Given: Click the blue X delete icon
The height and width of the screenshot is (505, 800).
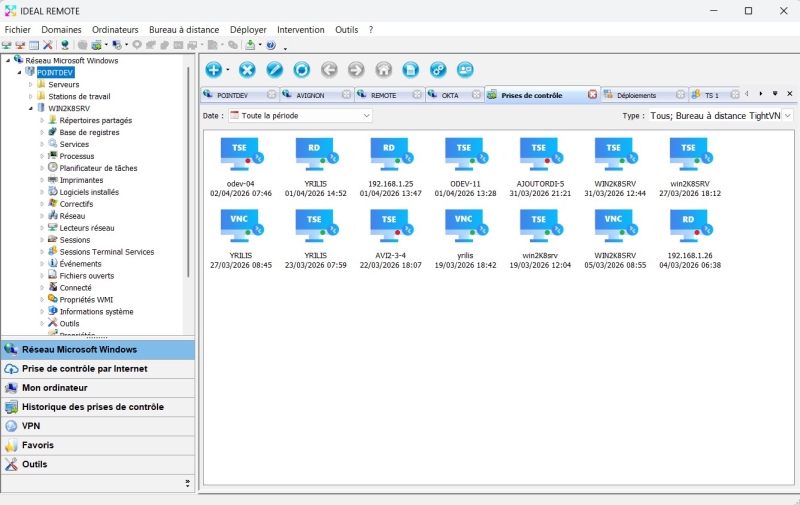Looking at the screenshot, I should coord(247,70).
